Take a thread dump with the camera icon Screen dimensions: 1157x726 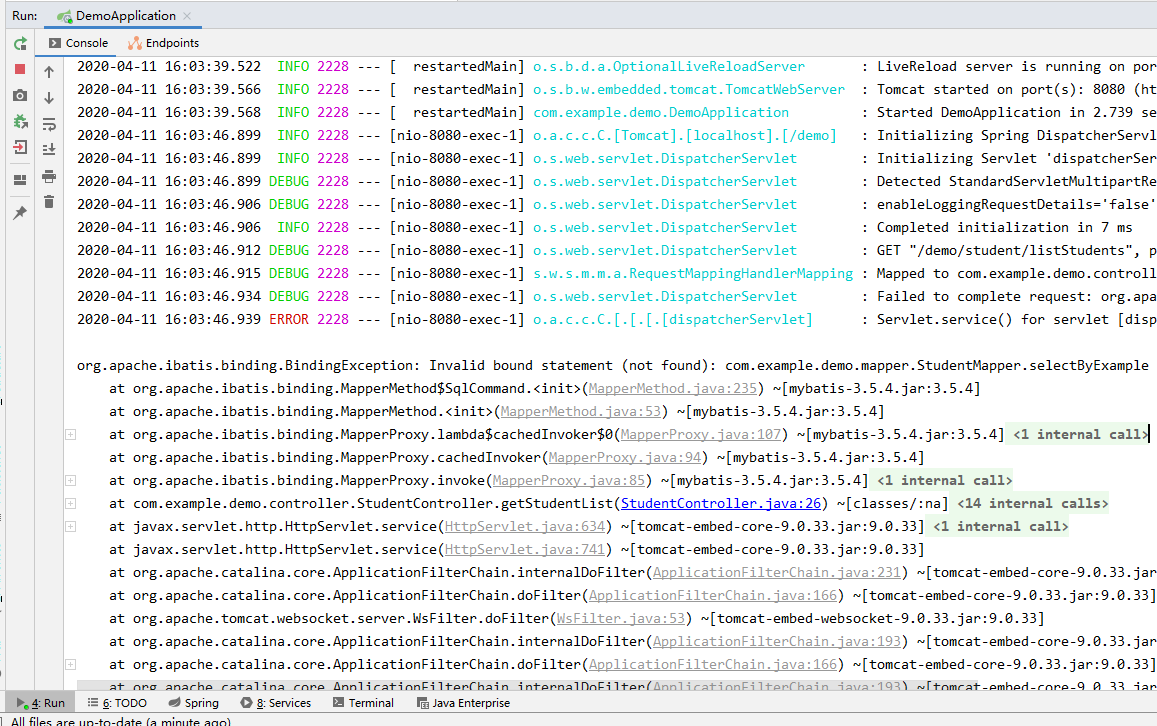tap(20, 95)
